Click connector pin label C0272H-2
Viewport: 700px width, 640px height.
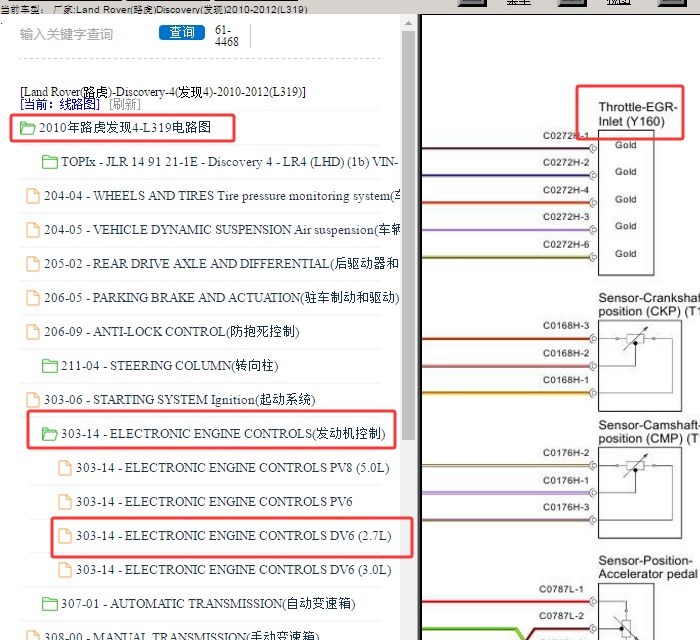click(x=566, y=162)
